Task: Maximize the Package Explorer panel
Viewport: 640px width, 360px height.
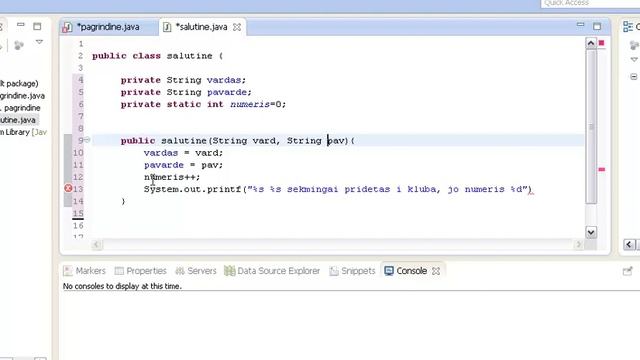Action: (x=37, y=27)
